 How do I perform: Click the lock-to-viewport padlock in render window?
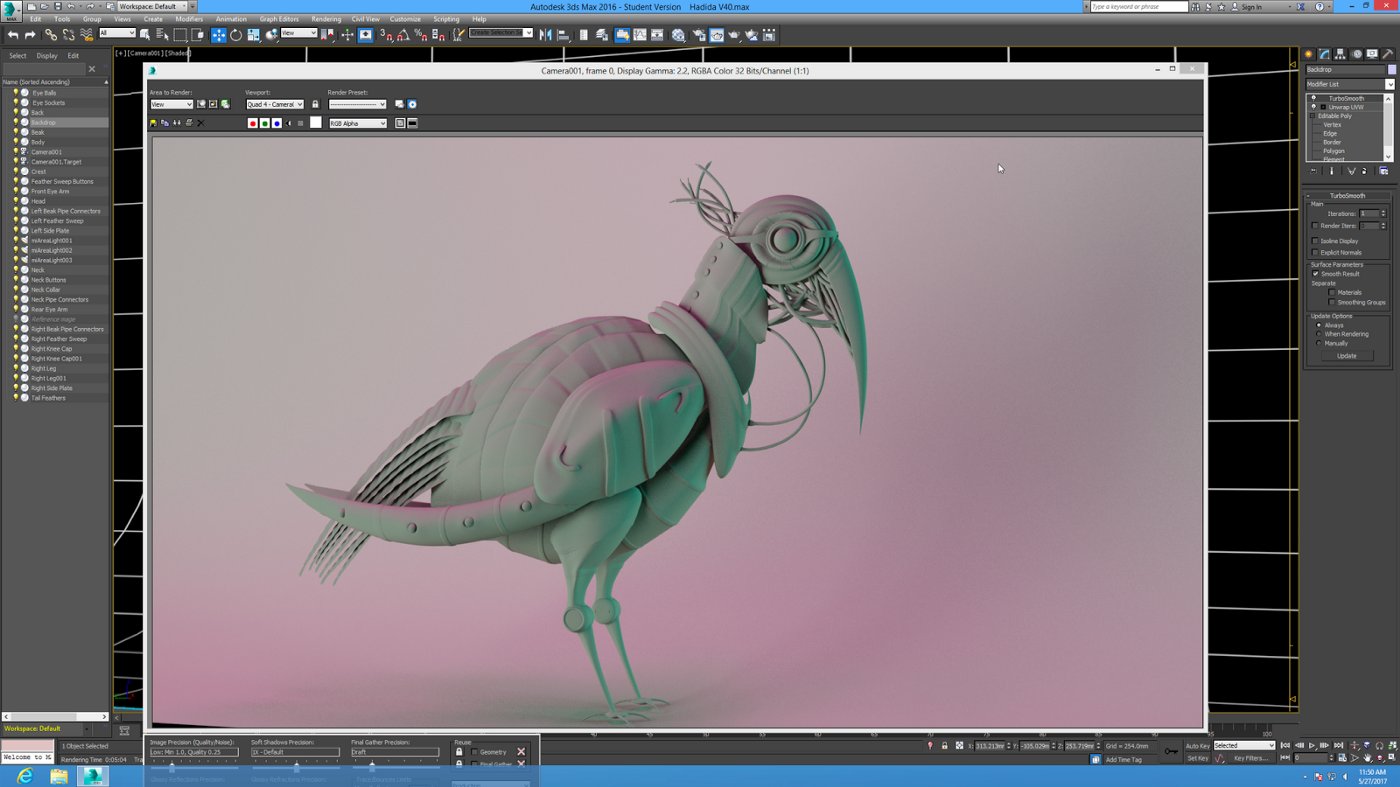coord(315,104)
